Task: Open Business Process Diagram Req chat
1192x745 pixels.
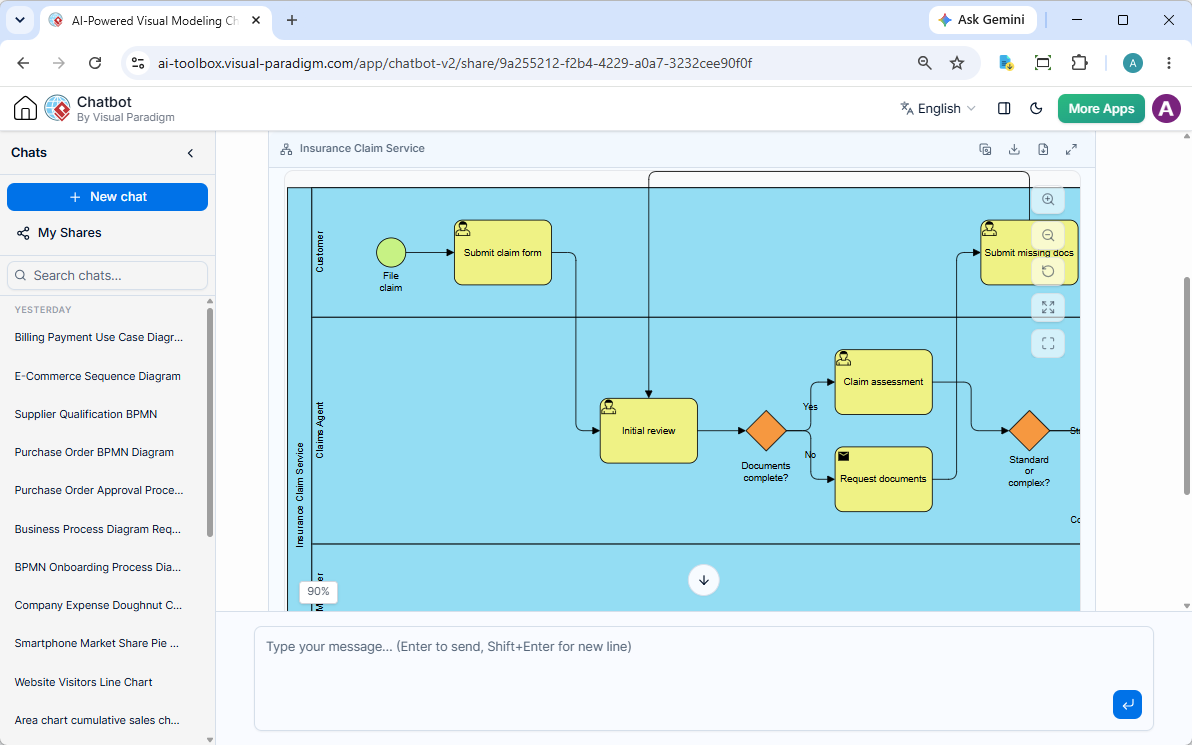Action: (x=98, y=529)
